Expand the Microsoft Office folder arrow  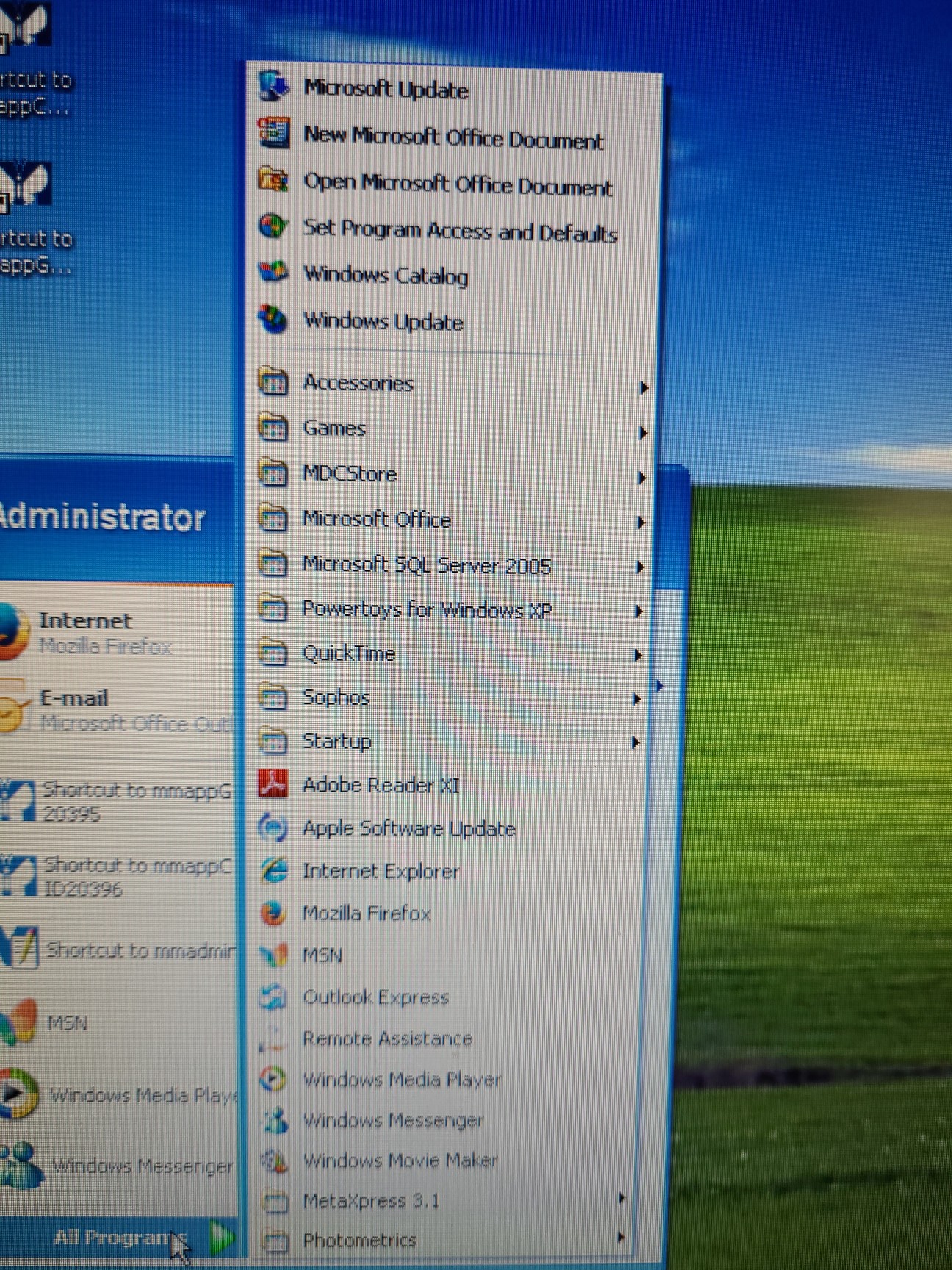point(641,523)
